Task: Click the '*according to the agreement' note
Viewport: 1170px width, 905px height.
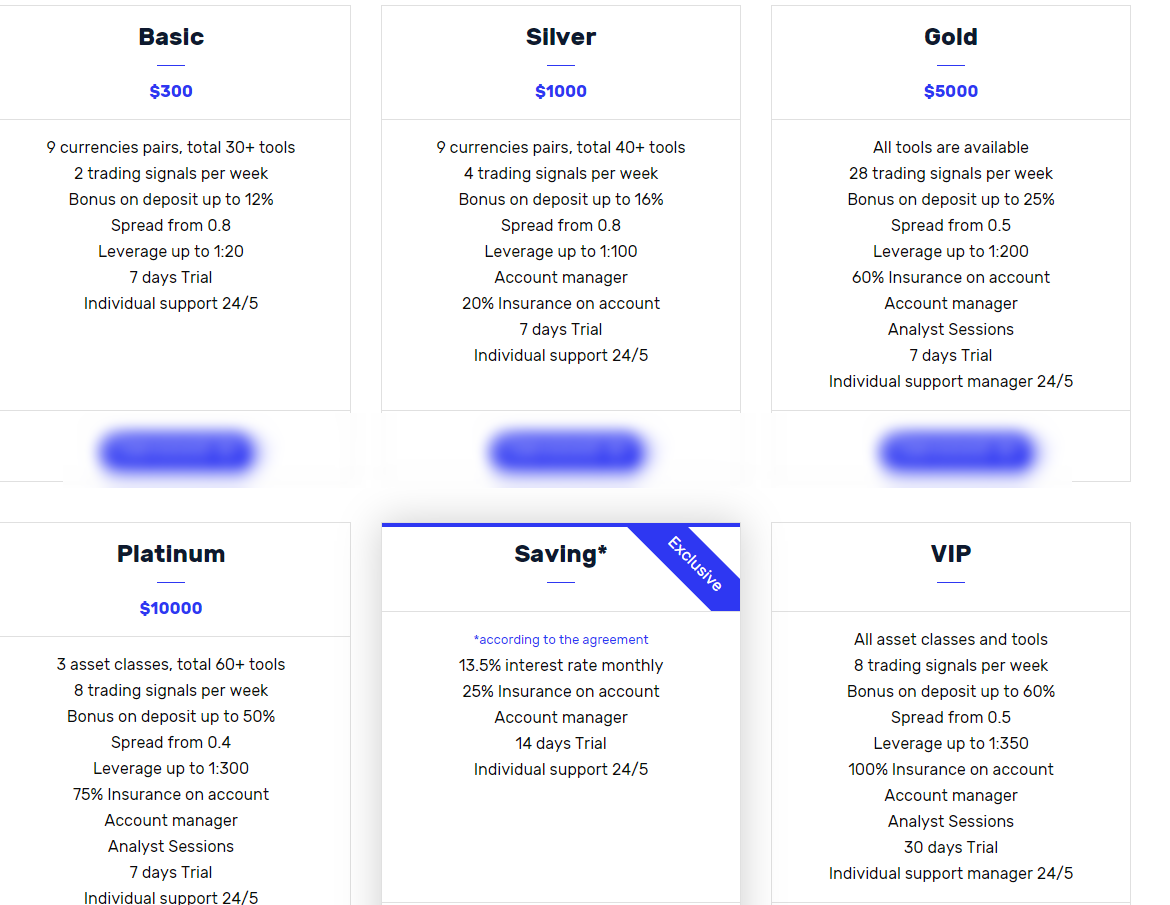Action: click(561, 639)
